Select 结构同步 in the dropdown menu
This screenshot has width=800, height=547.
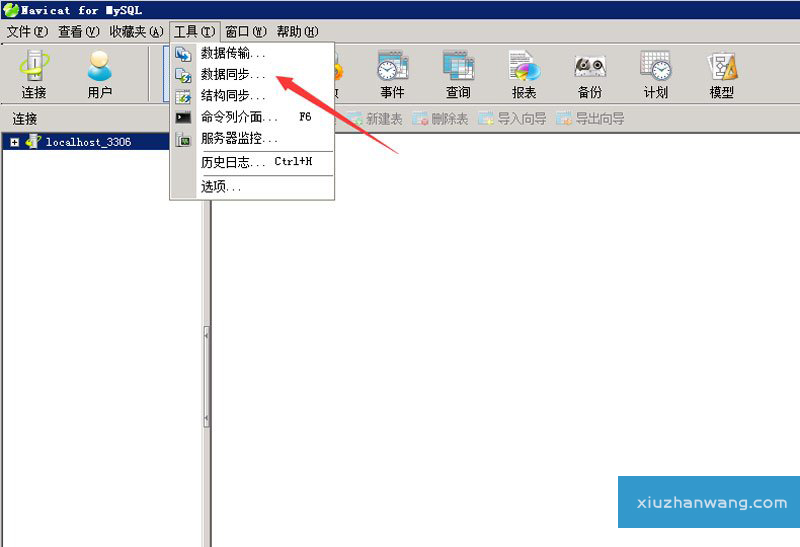pos(233,96)
